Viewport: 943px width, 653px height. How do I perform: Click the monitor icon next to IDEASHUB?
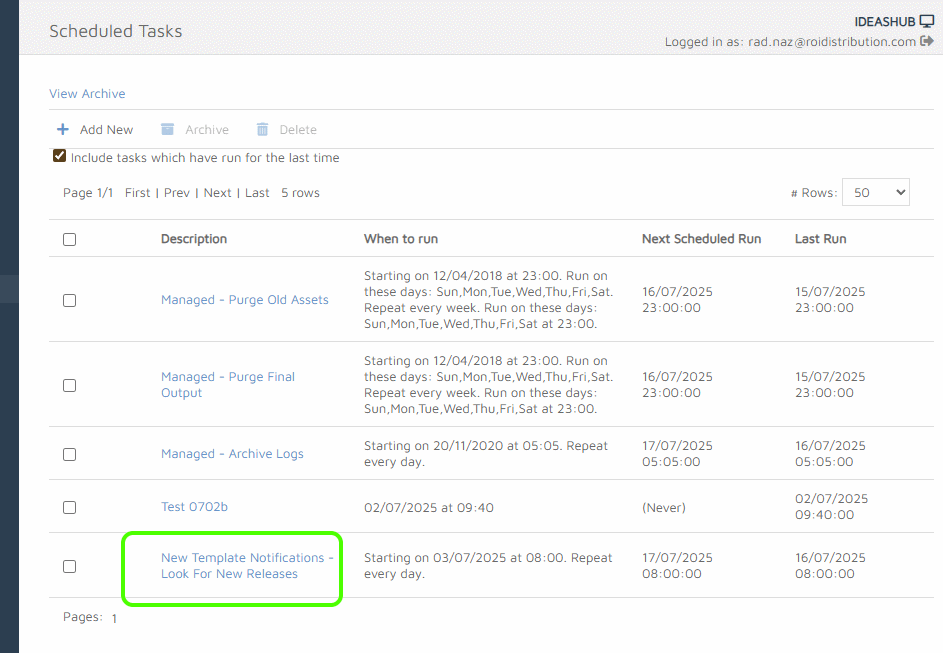(x=927, y=21)
